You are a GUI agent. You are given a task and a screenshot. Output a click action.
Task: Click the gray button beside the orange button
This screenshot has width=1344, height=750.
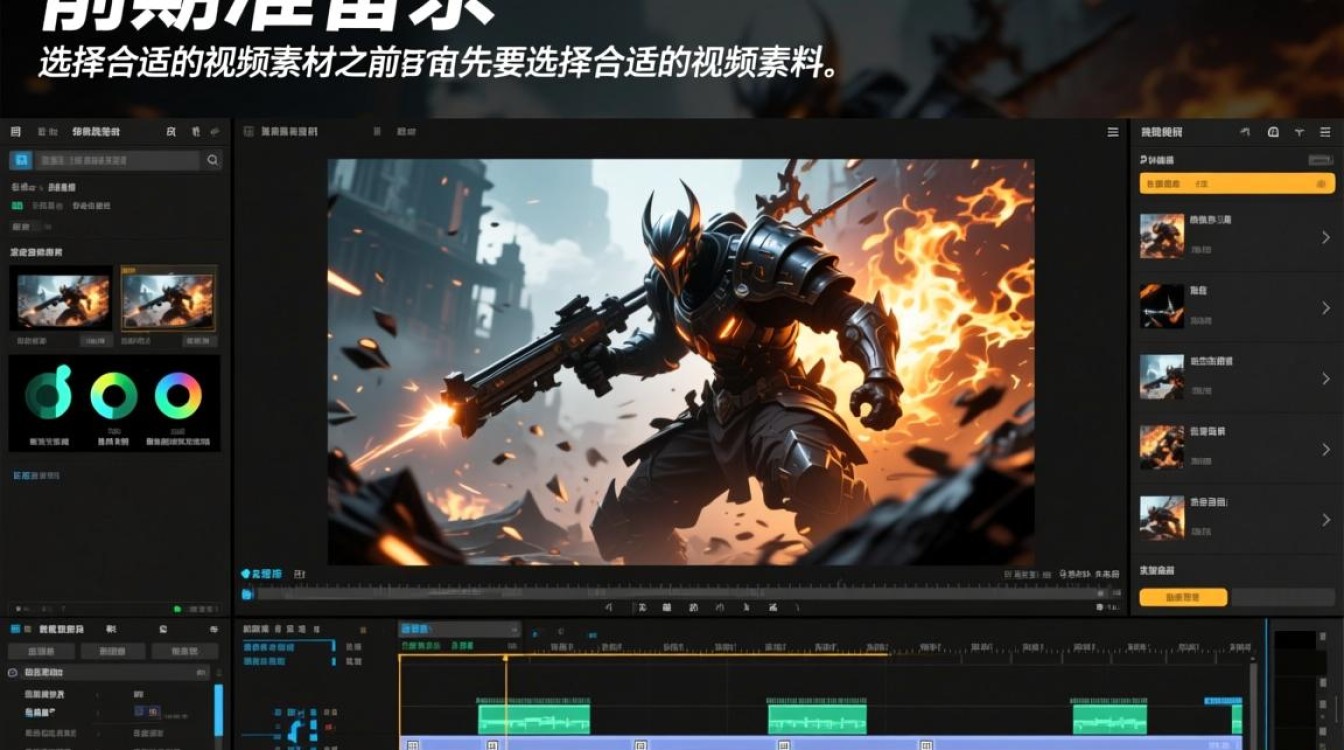[x=1282, y=597]
